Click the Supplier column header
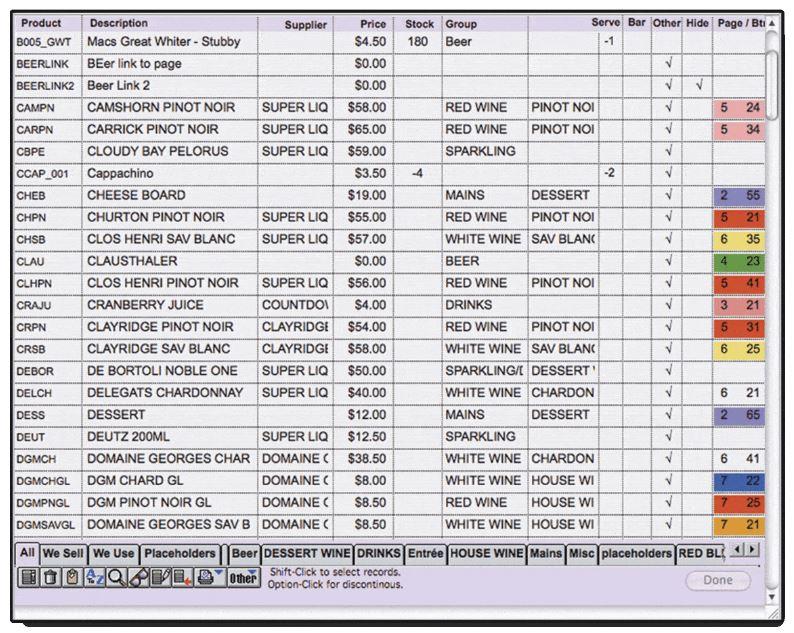Viewport: 794px width, 633px height. 305,24
